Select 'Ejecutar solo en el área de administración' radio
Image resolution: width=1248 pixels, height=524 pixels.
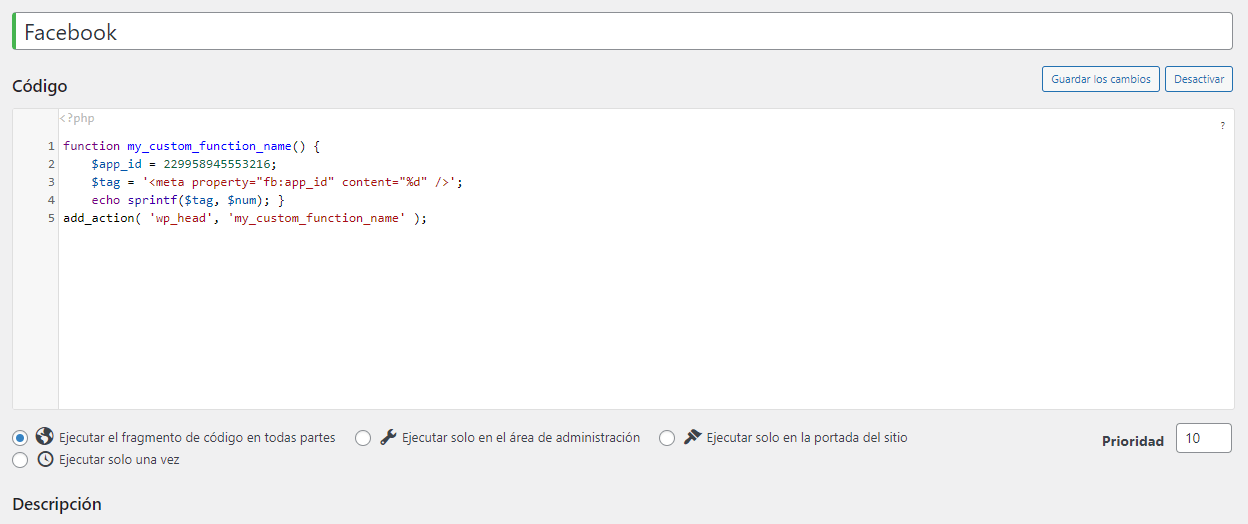tap(363, 438)
